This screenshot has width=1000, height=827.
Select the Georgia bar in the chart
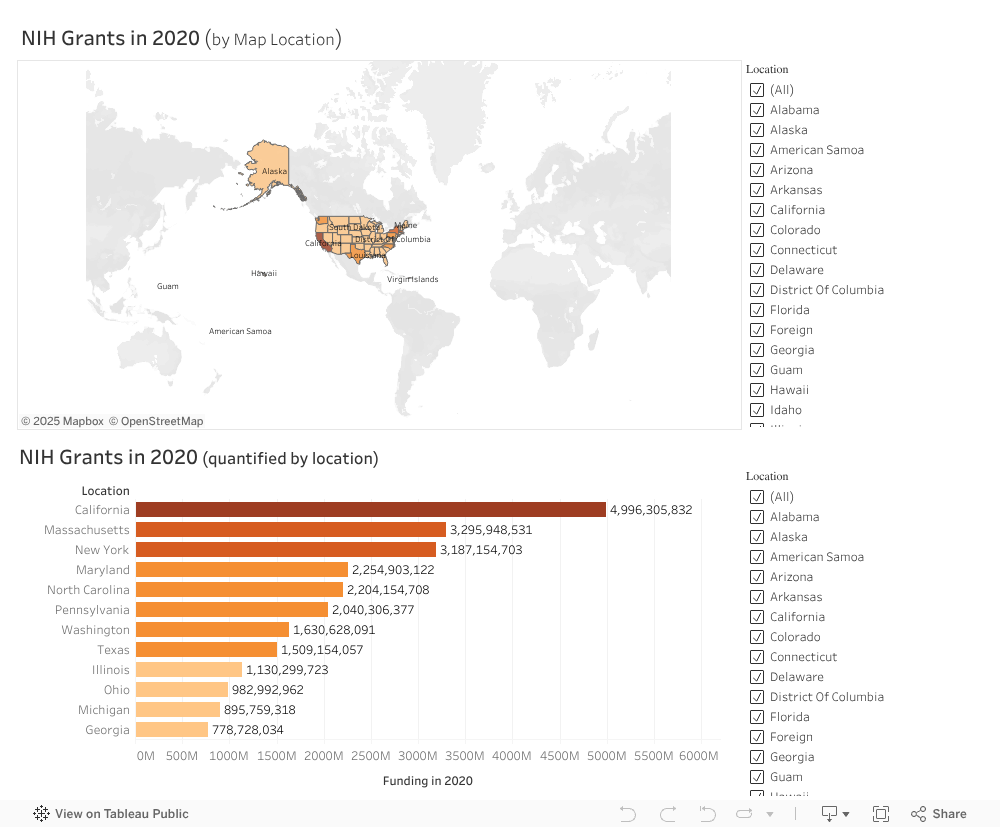tap(172, 729)
